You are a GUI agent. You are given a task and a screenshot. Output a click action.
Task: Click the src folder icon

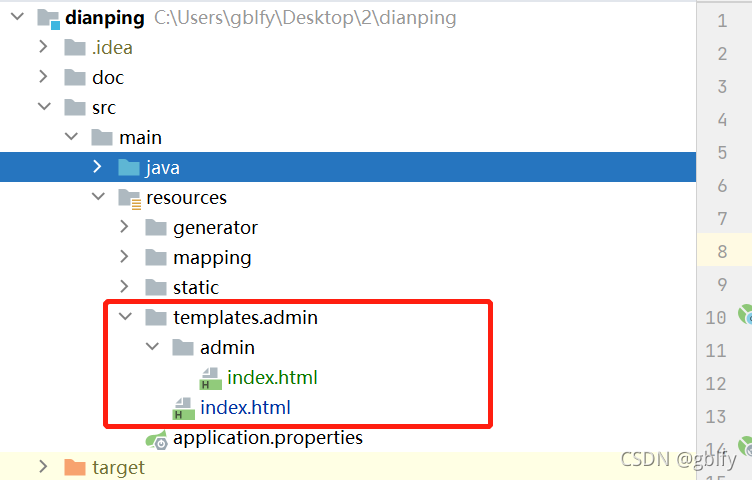click(75, 107)
